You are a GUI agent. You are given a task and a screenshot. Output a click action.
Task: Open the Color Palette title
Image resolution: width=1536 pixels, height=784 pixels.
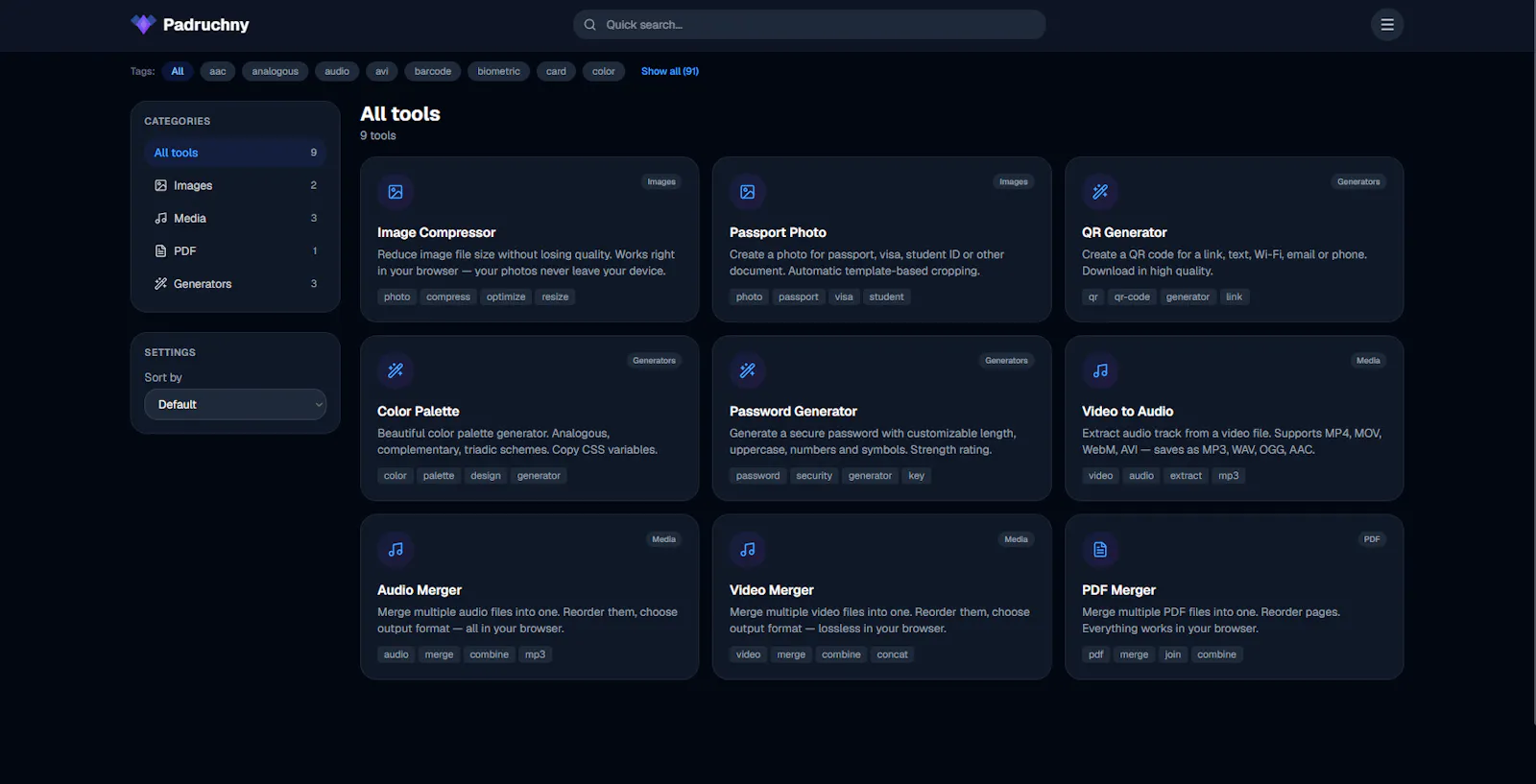(x=419, y=411)
